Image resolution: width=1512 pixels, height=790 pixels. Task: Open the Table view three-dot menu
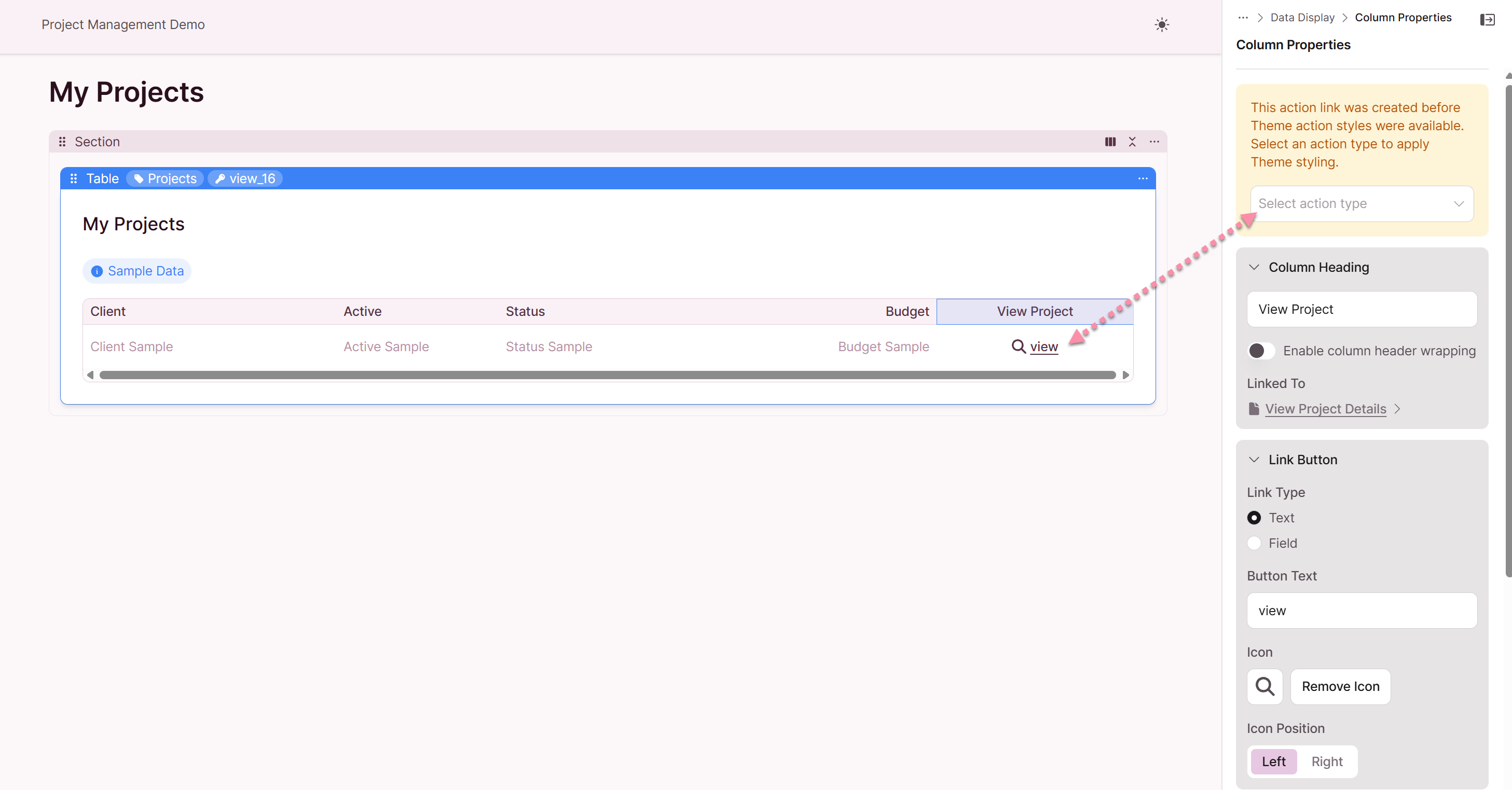tap(1142, 178)
